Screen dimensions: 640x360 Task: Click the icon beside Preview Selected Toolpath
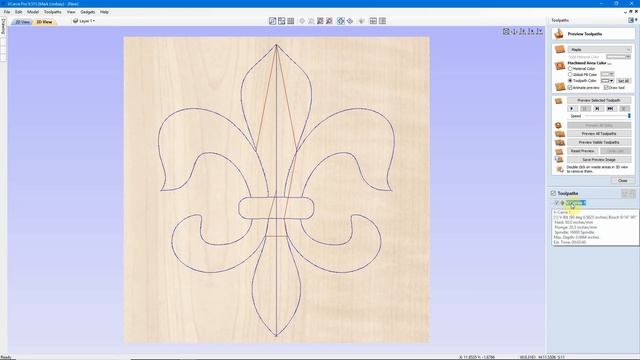pos(559,101)
